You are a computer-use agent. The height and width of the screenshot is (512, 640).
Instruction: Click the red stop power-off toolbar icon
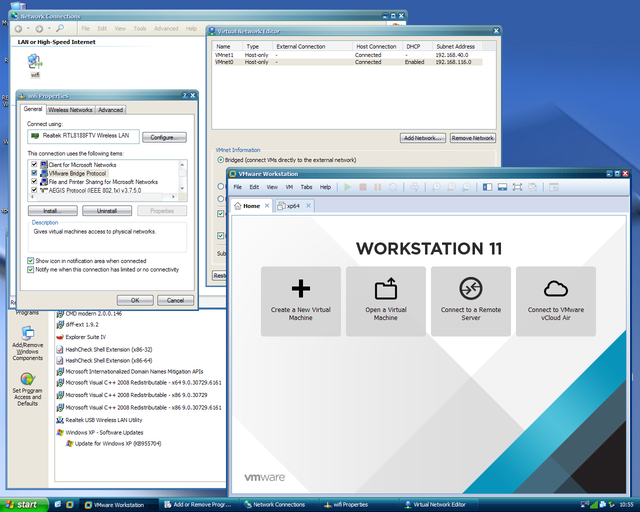(x=362, y=187)
